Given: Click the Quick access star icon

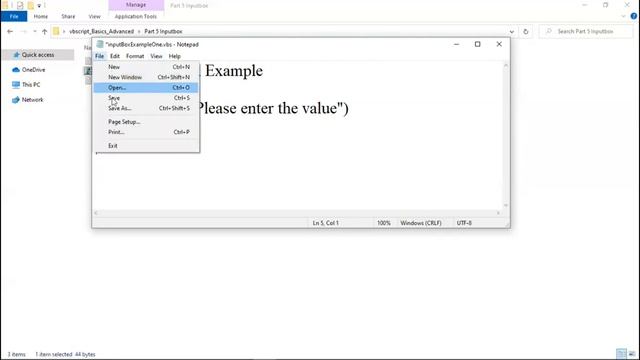Looking at the screenshot, I should 16,55.
